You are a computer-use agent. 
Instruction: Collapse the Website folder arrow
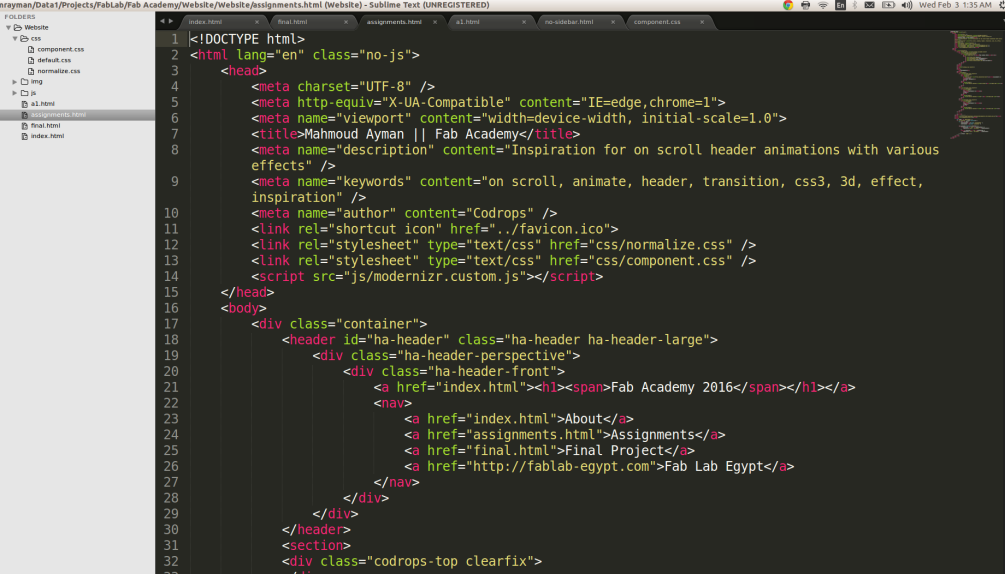coord(9,28)
